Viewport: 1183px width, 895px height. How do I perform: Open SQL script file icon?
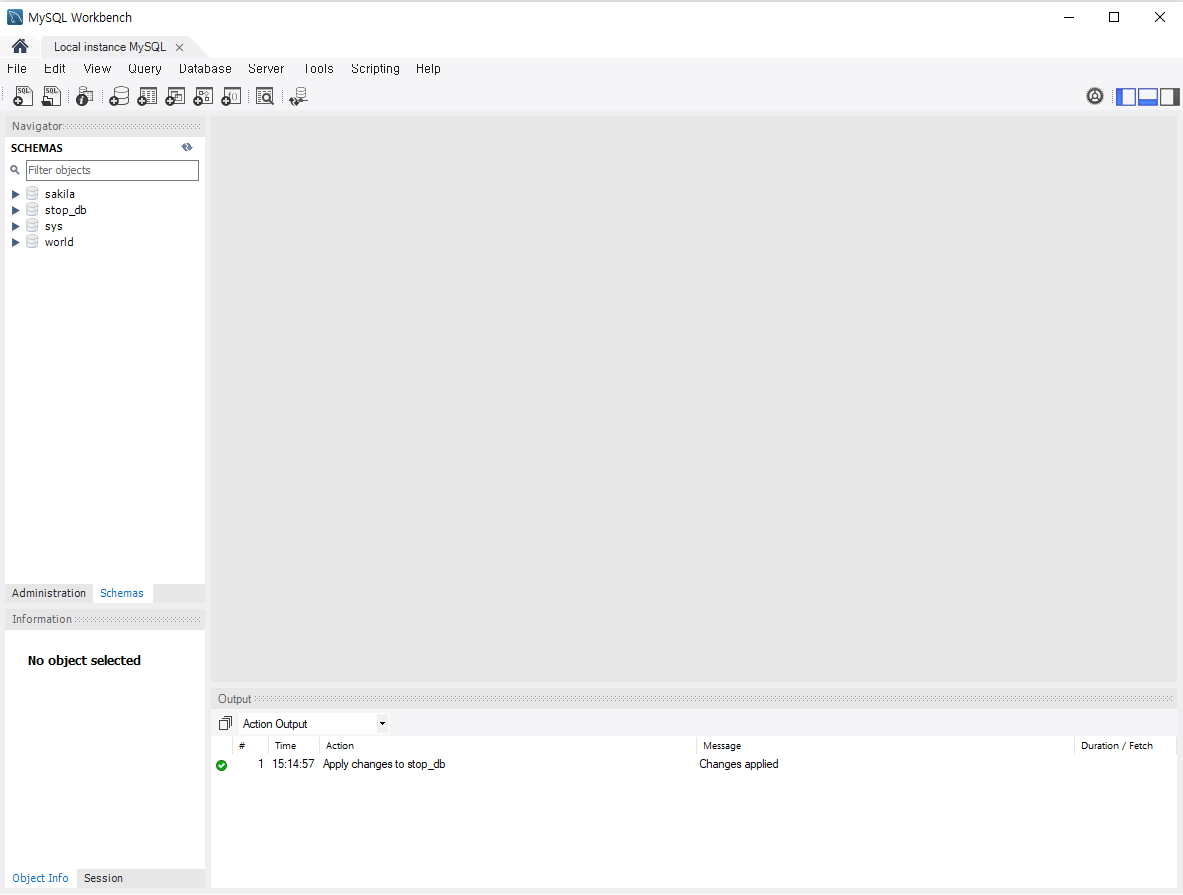(51, 96)
